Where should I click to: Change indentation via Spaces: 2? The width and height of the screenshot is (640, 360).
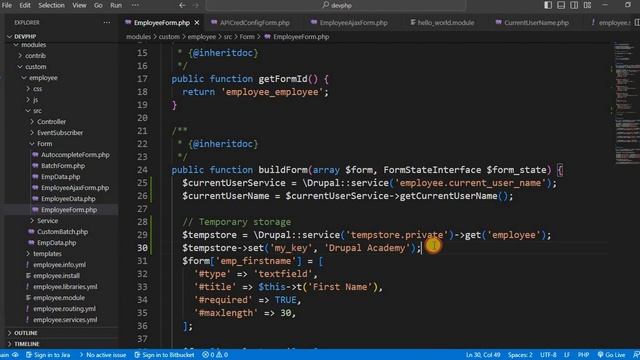coord(520,355)
